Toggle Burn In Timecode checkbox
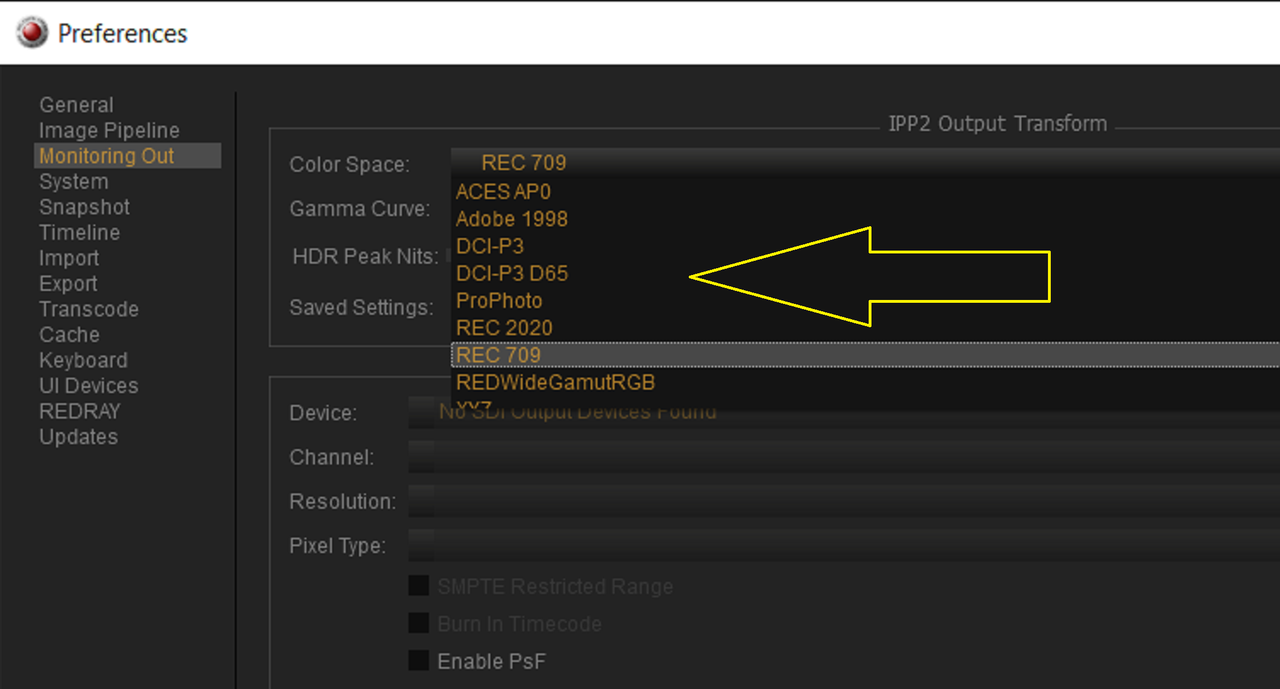Image resolution: width=1280 pixels, height=689 pixels. (419, 623)
